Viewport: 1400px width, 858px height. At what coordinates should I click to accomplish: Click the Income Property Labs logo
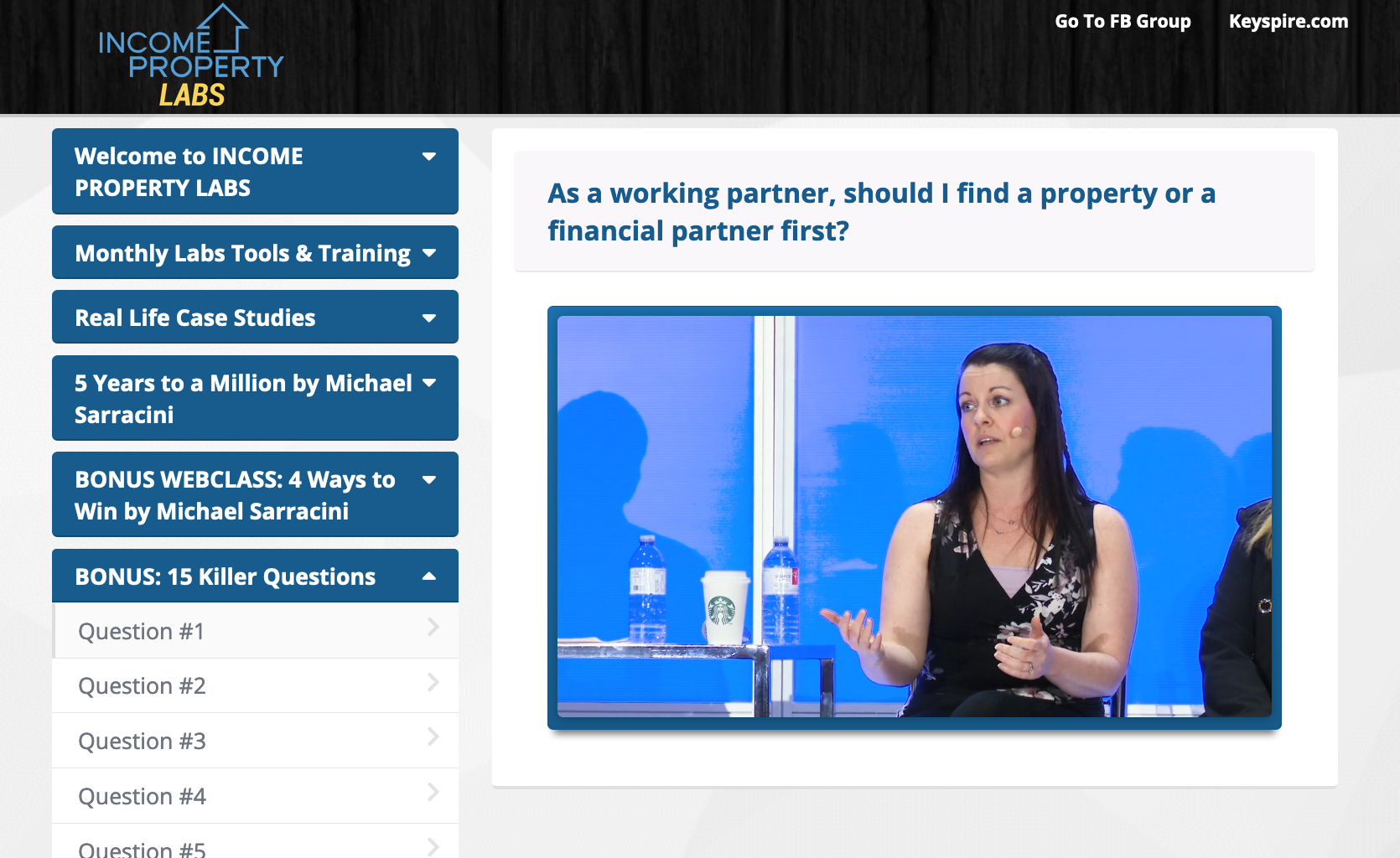click(191, 57)
